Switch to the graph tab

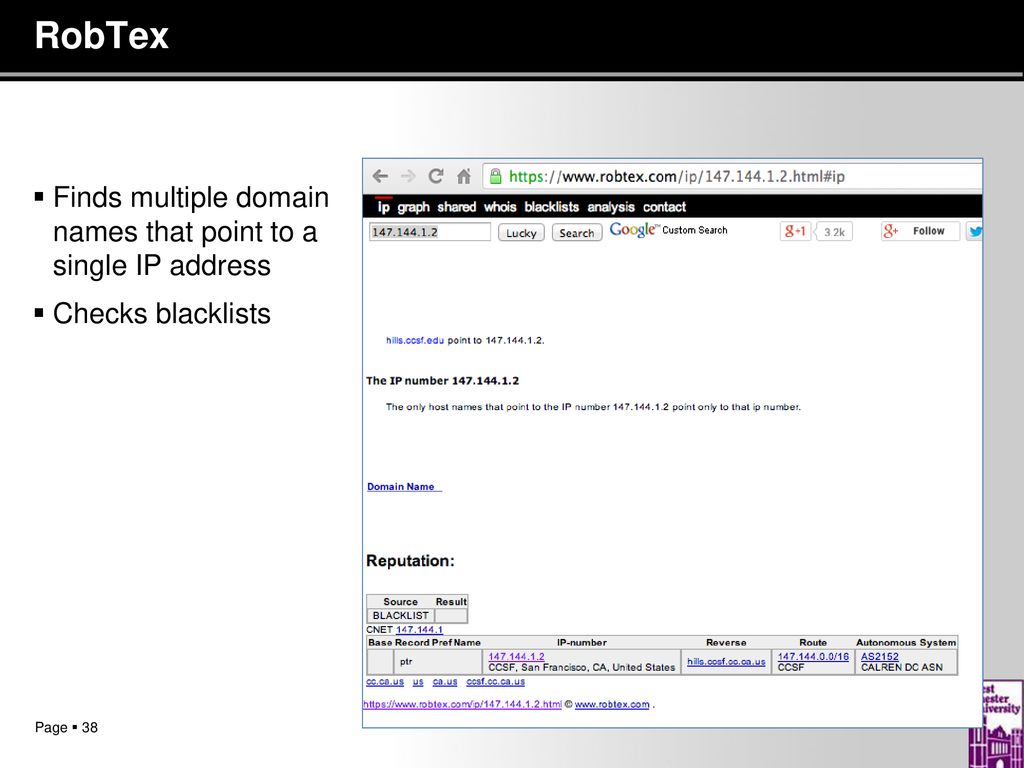pyautogui.click(x=413, y=207)
